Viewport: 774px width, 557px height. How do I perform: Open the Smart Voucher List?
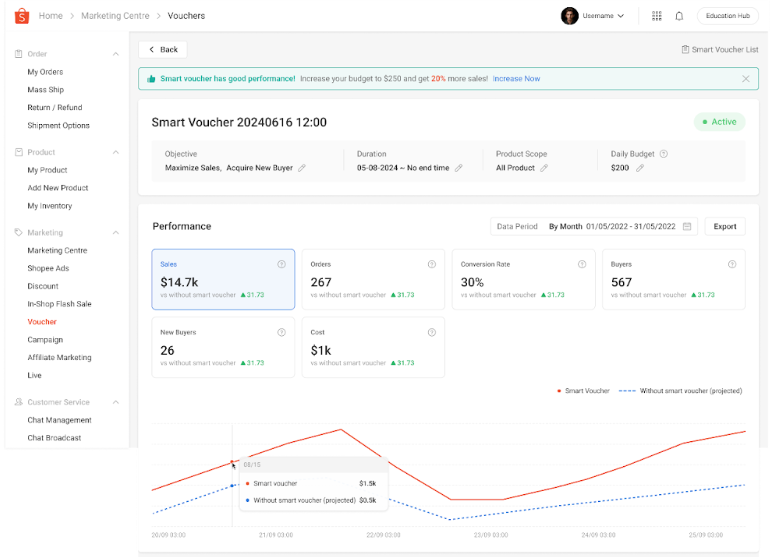click(x=720, y=49)
